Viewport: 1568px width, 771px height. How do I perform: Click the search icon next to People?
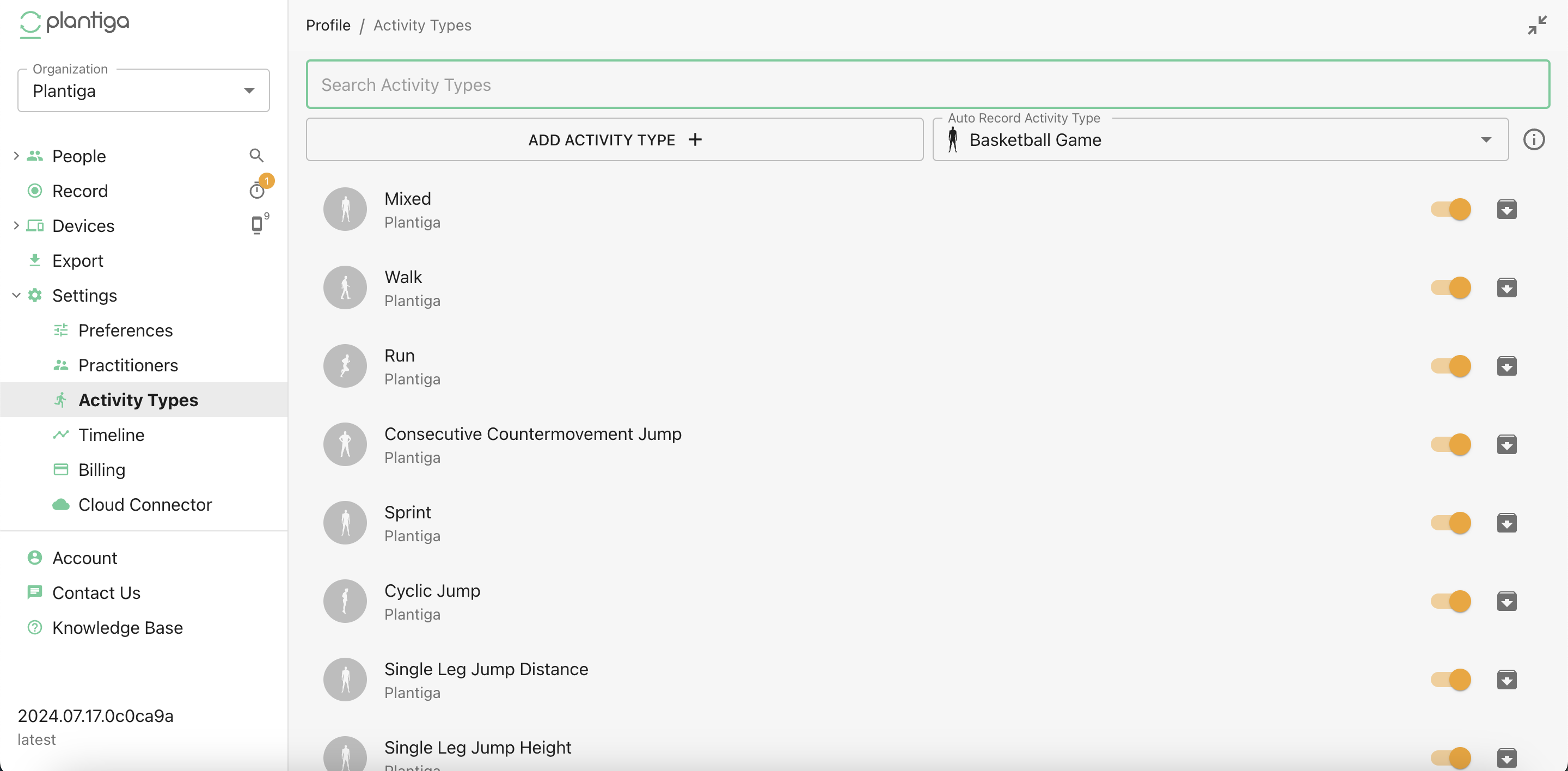pyautogui.click(x=256, y=156)
